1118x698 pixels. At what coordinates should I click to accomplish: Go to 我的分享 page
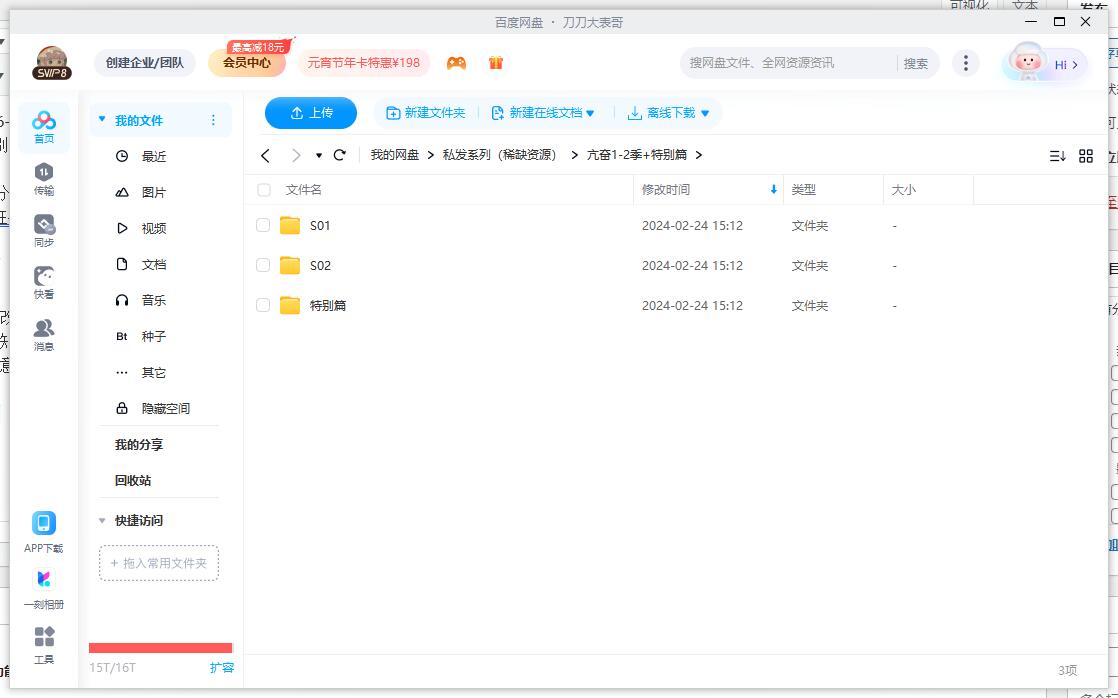click(138, 444)
